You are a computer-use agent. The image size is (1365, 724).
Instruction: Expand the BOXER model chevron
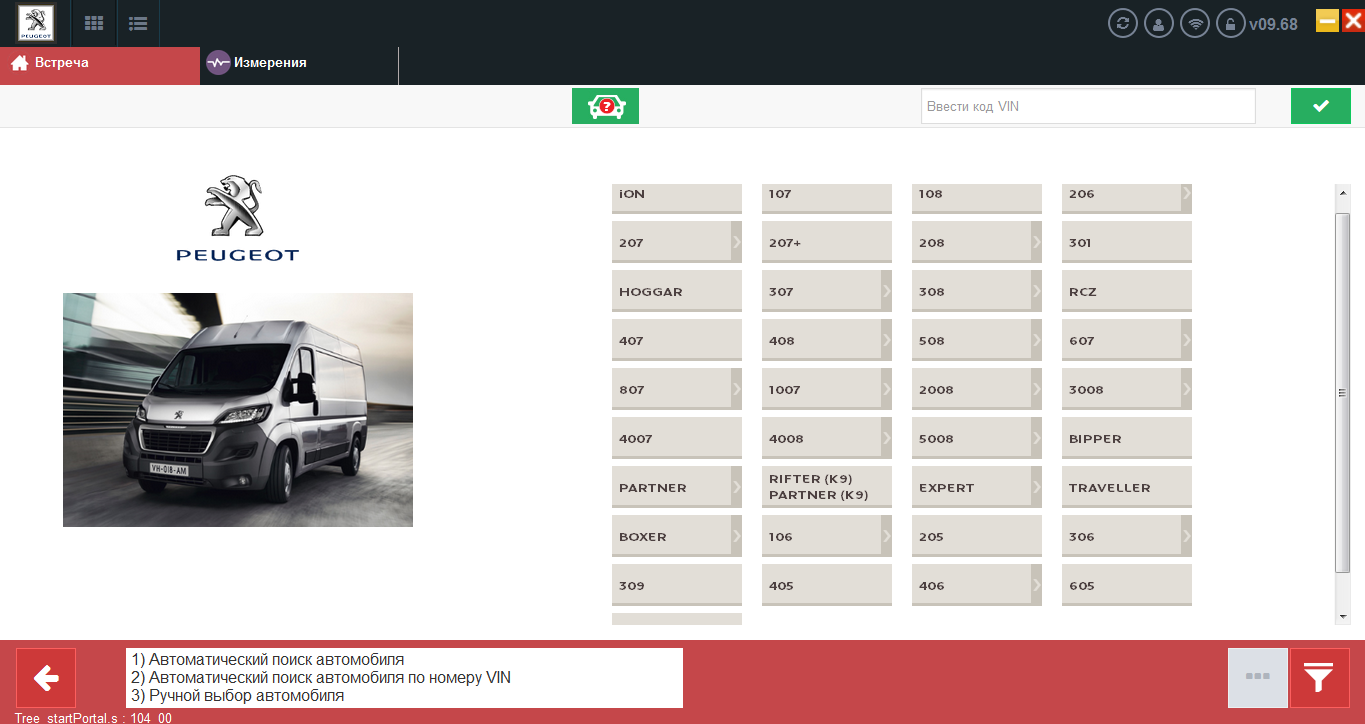click(737, 536)
